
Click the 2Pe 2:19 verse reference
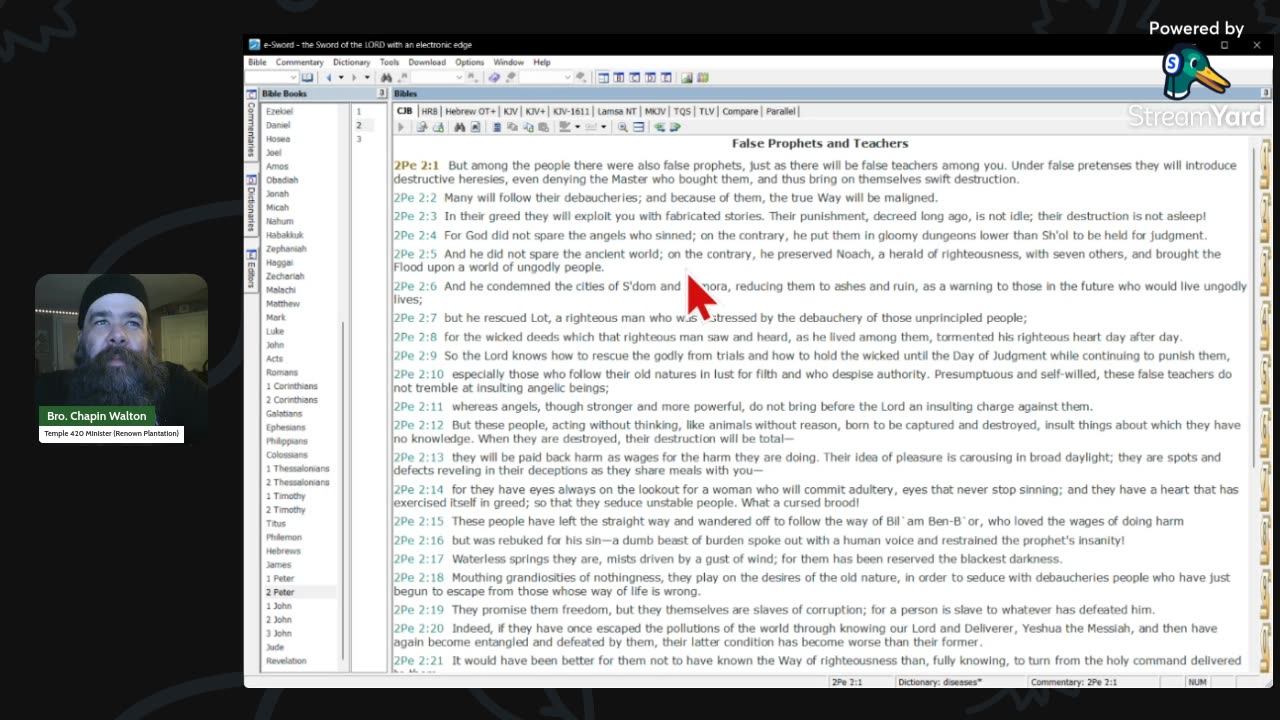[418, 610]
